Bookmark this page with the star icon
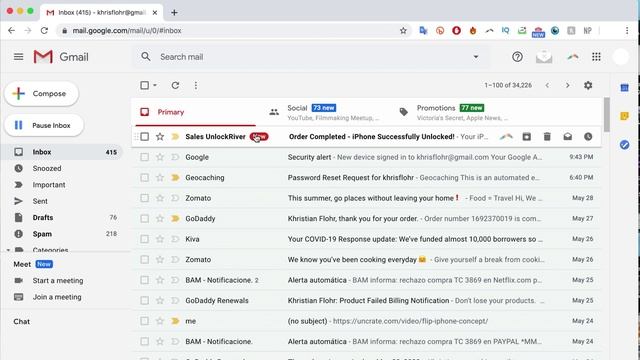This screenshot has width=640, height=360. (403, 31)
